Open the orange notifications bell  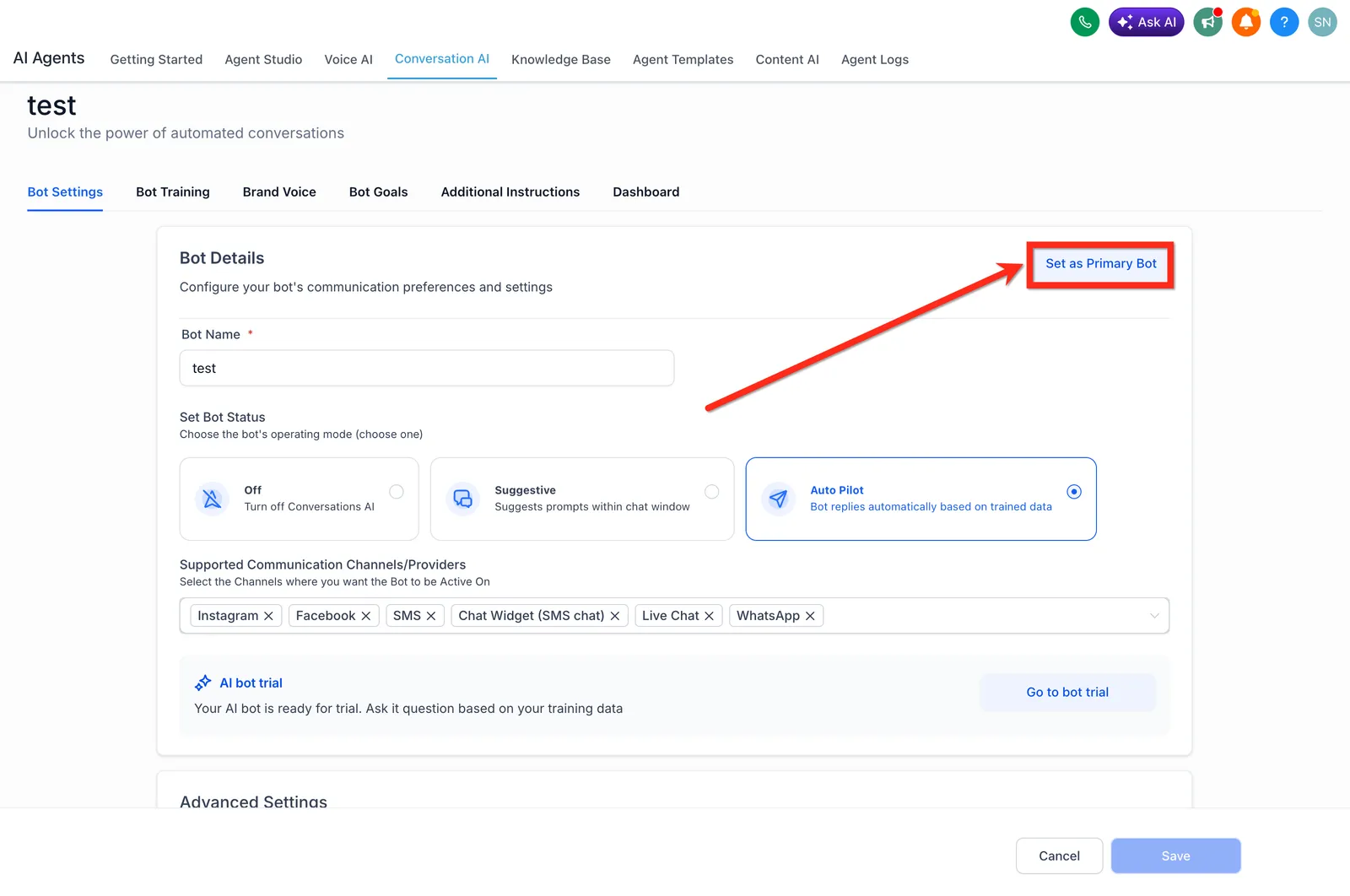click(x=1246, y=22)
